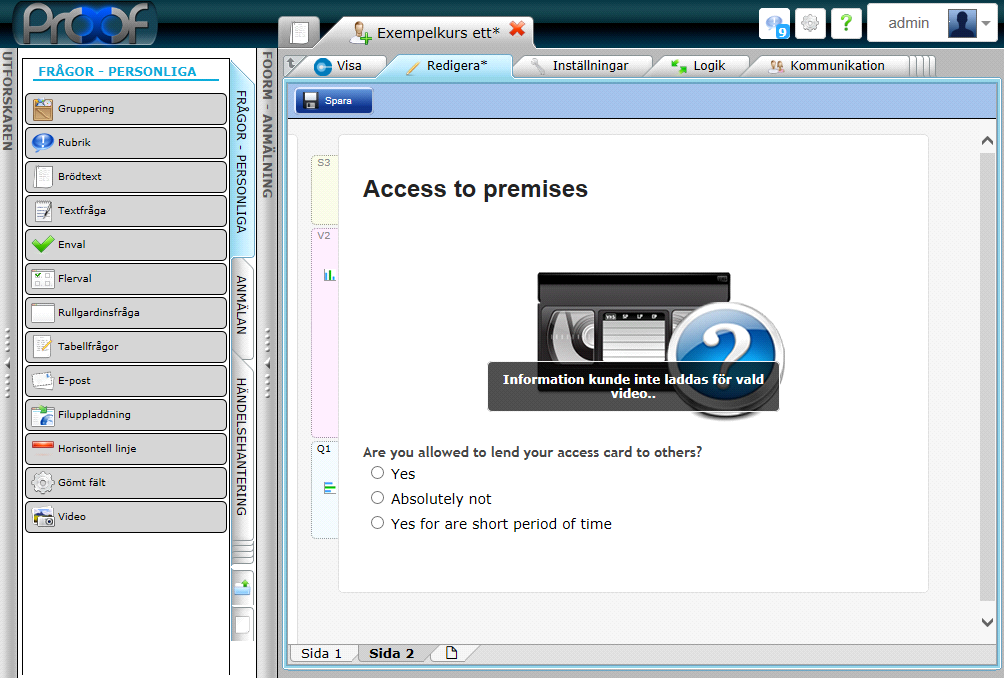This screenshot has width=1004, height=678.
Task: Select the Gruppering question type
Action: coord(126,109)
